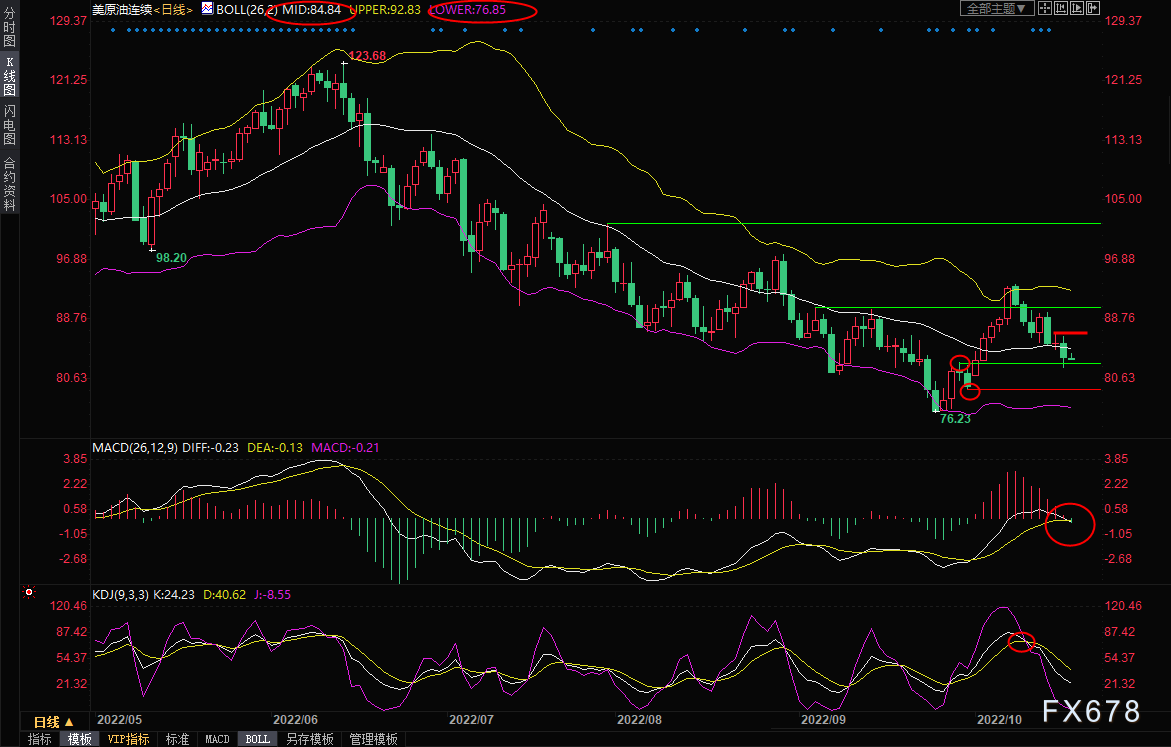Open the 闪电图 sidebar view

[x=9, y=125]
